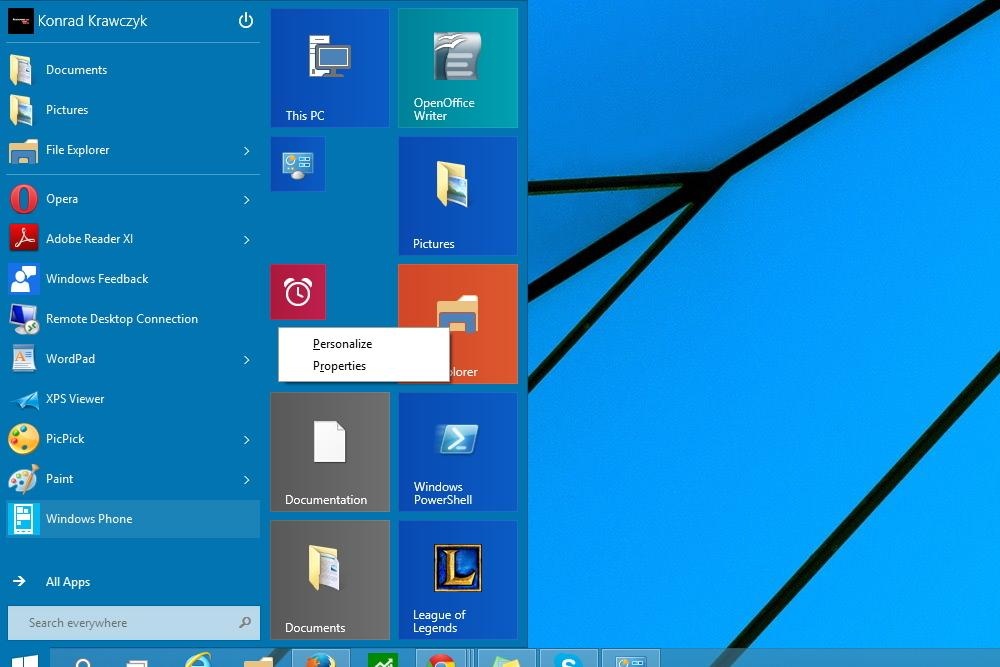Open the Paint application

133,479
